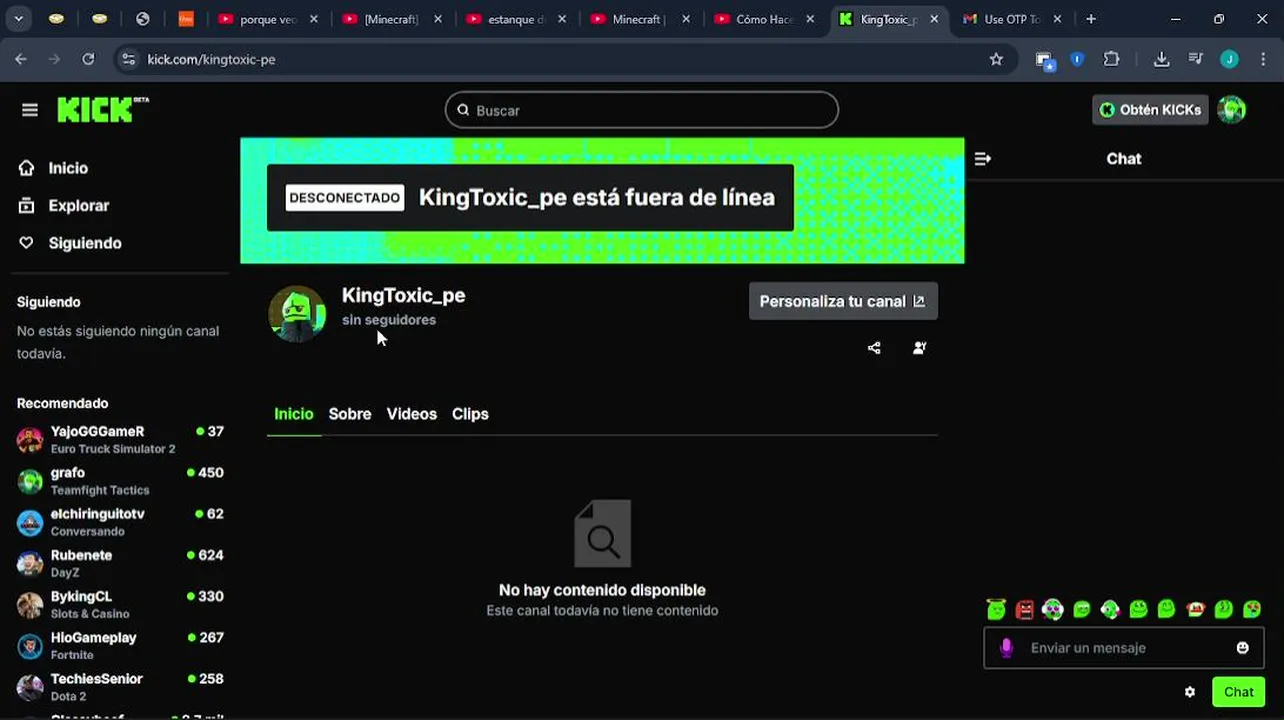The width and height of the screenshot is (1284, 720).
Task: Open the Kick hamburger sidebar menu
Action: pos(30,110)
